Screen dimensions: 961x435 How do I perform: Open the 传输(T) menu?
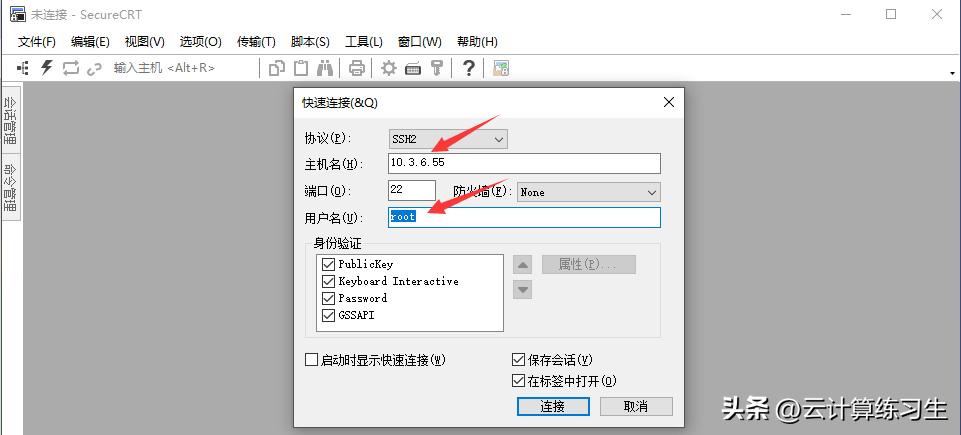[256, 42]
